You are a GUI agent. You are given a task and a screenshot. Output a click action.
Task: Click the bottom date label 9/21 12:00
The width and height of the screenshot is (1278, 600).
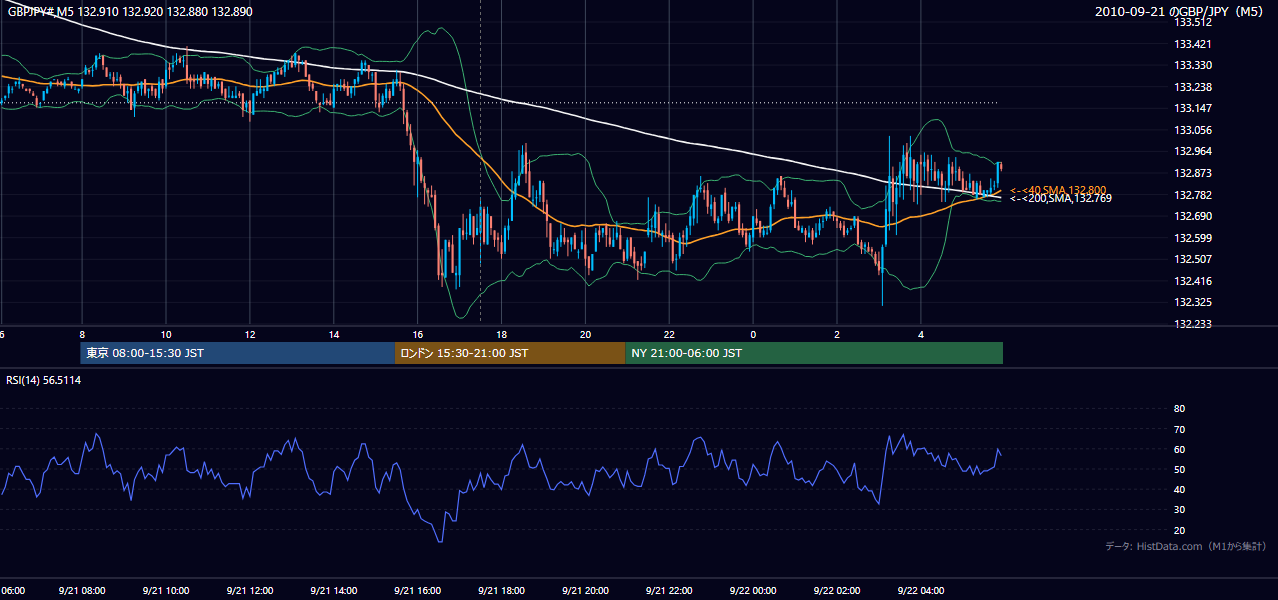(x=250, y=591)
